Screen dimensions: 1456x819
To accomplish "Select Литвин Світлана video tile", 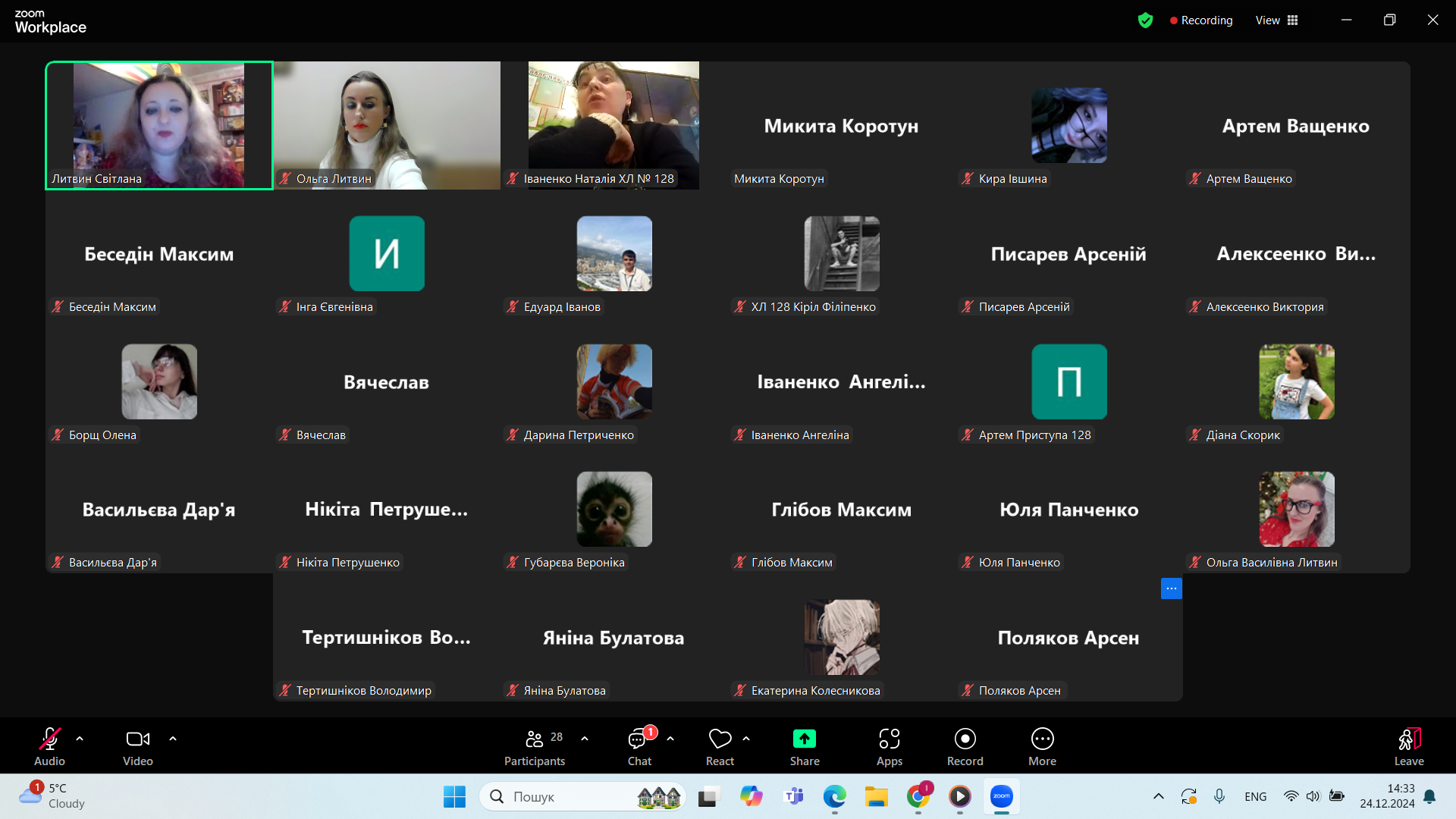I will (159, 125).
